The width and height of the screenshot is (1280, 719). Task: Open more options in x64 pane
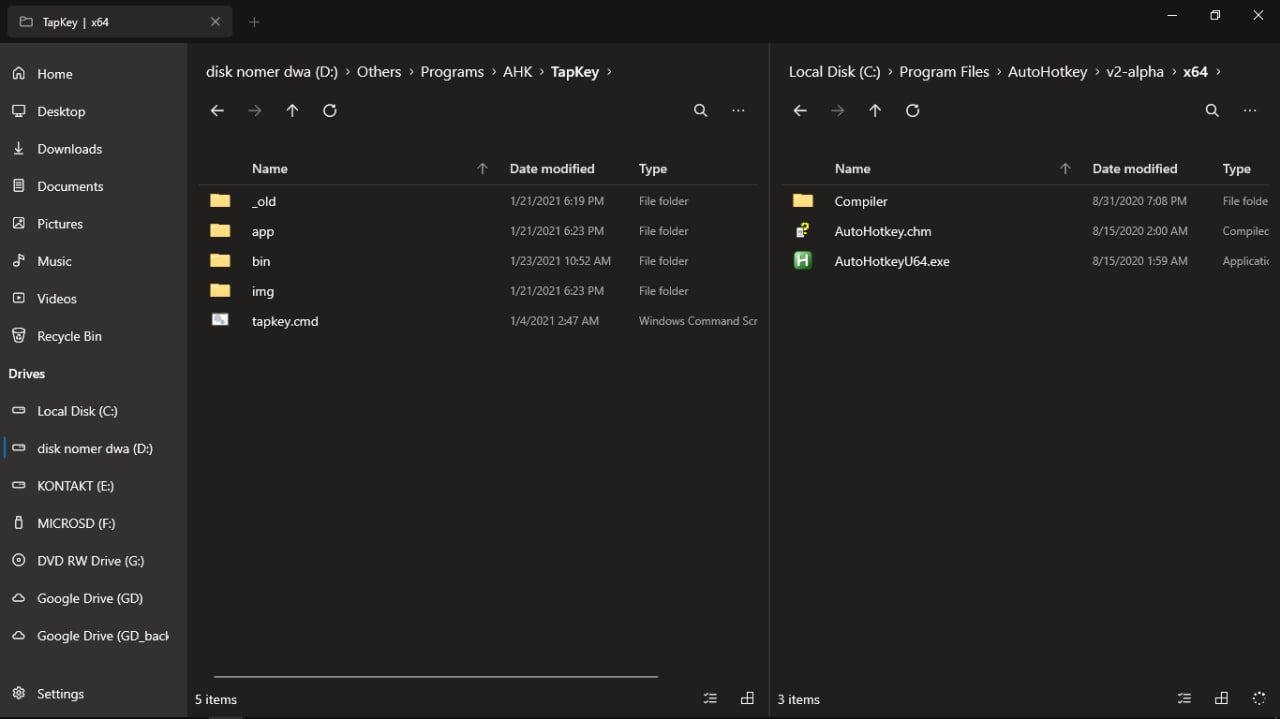[1250, 111]
